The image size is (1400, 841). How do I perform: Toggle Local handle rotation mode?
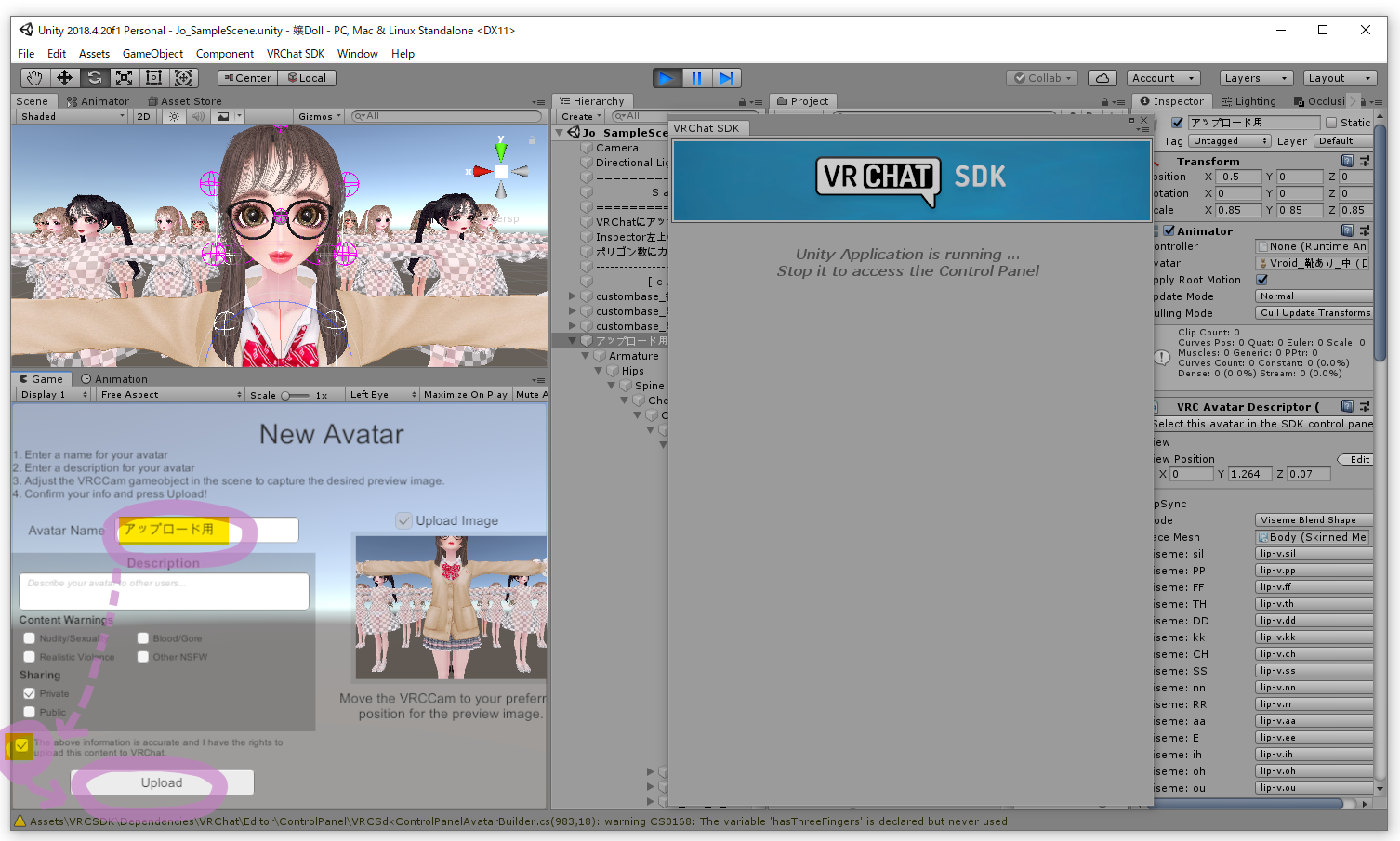[307, 78]
